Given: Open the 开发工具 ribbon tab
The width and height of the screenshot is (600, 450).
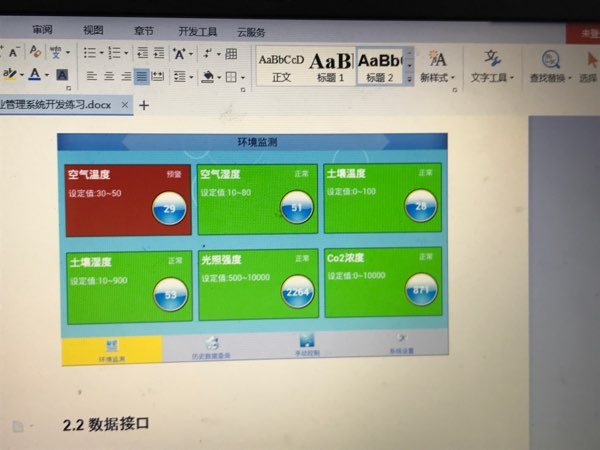Looking at the screenshot, I should [x=198, y=31].
